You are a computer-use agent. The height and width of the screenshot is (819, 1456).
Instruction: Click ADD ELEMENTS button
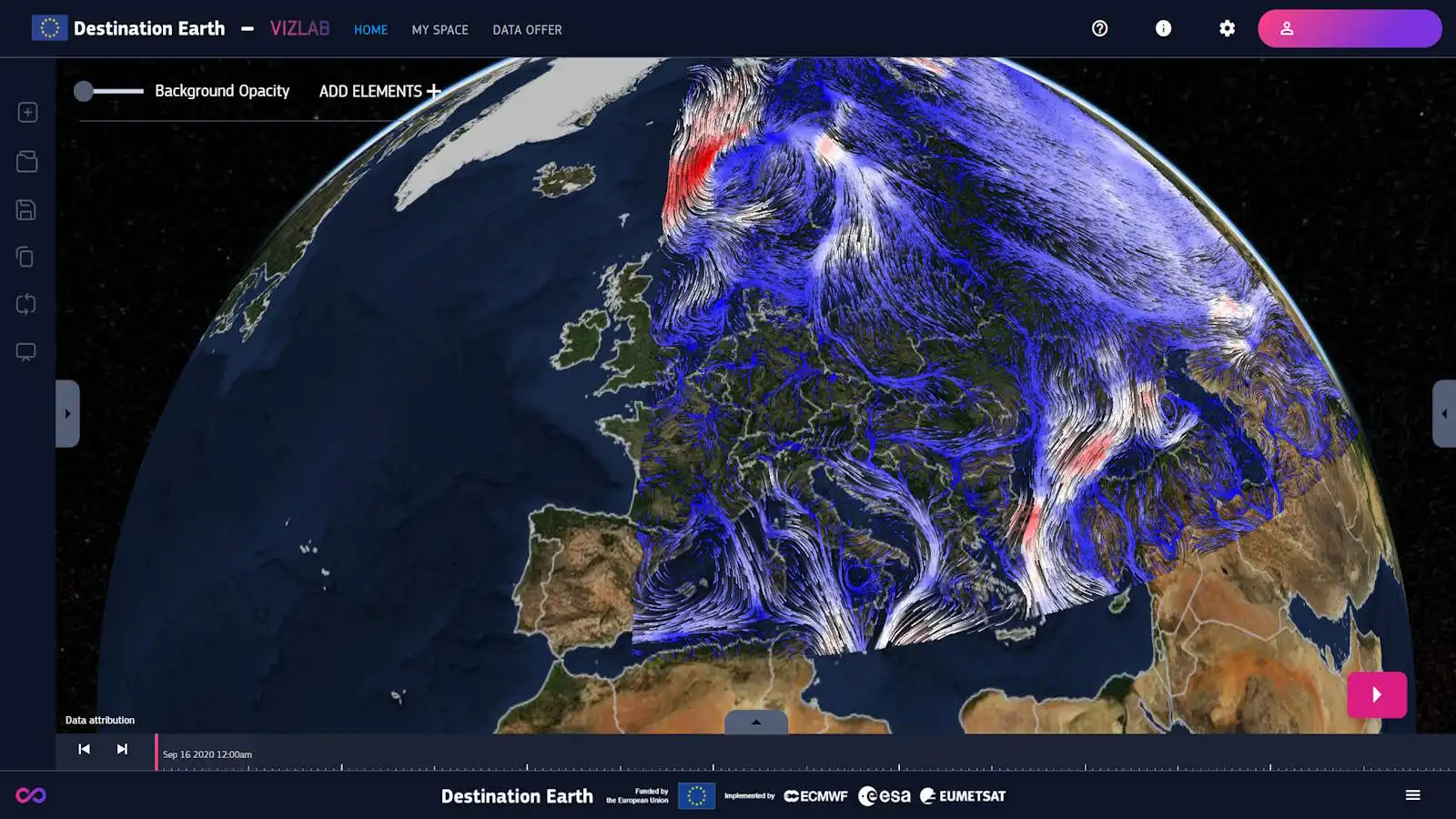pos(379,91)
